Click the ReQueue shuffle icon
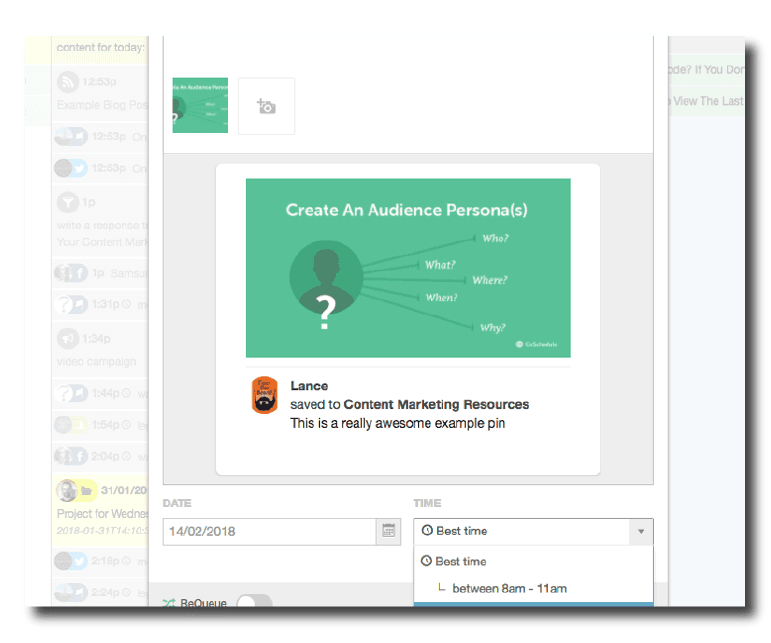Image resolution: width=771 pixels, height=643 pixels. coord(168,603)
